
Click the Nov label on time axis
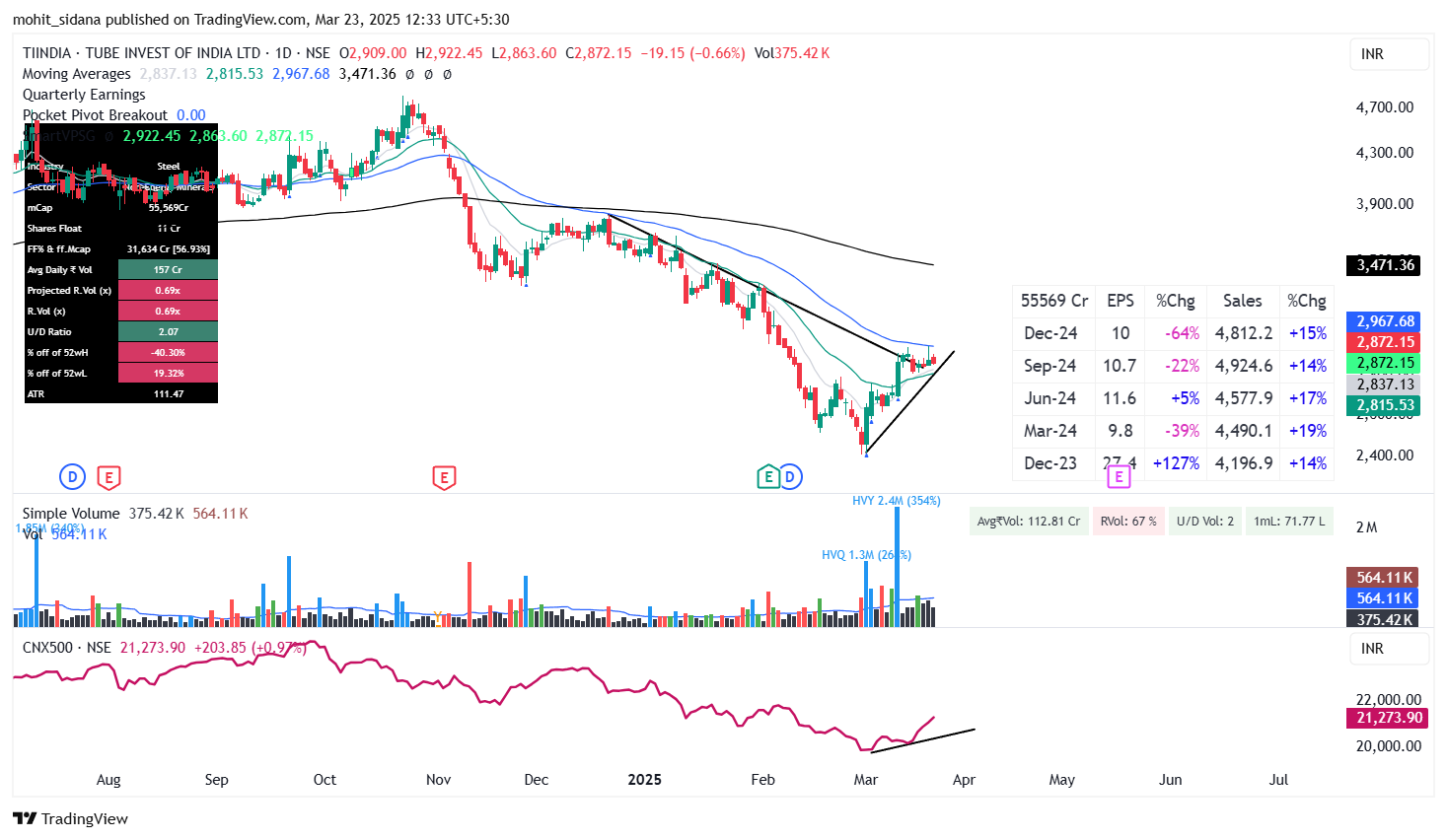pyautogui.click(x=438, y=780)
